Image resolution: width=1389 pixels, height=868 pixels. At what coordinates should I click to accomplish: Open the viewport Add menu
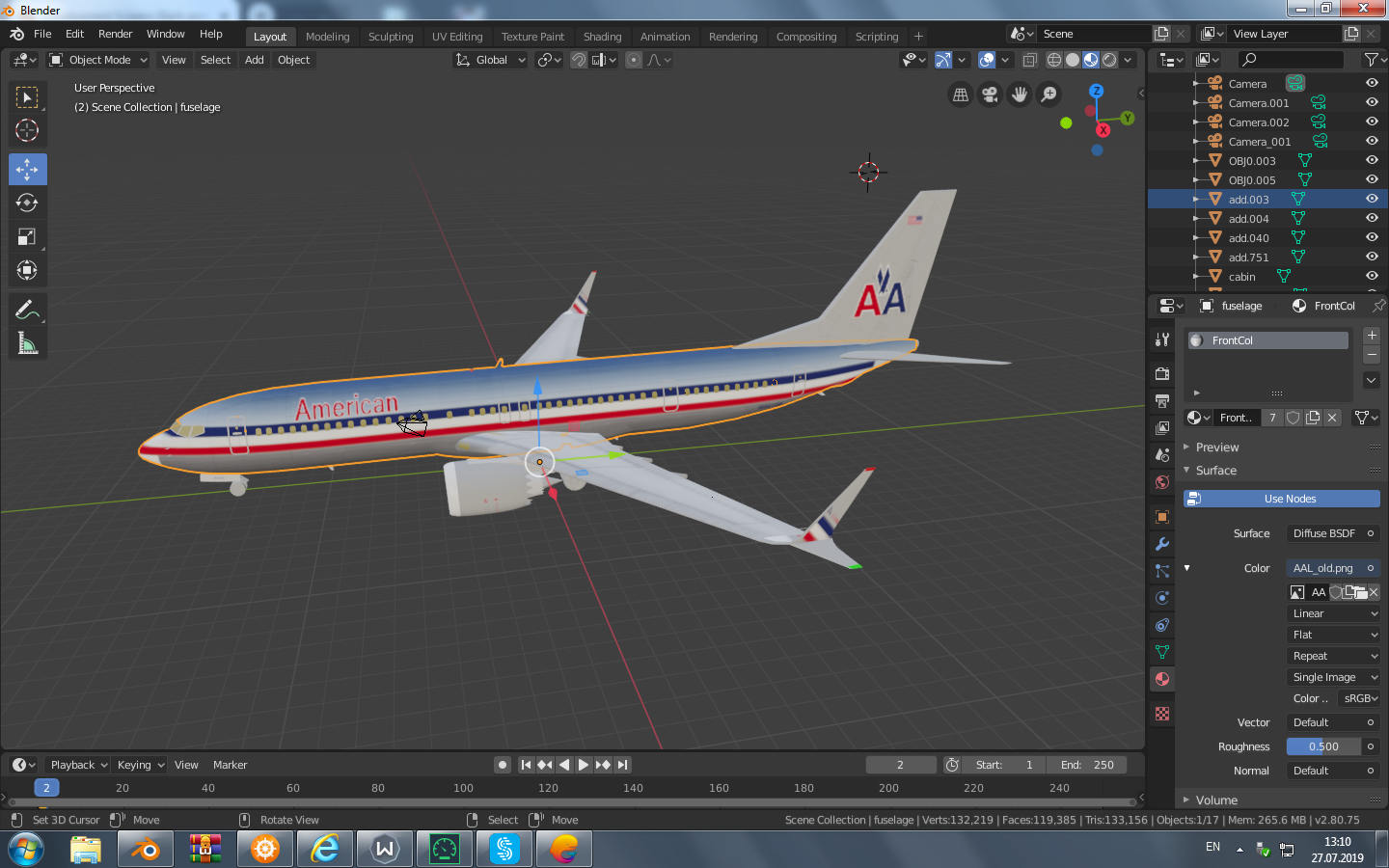coord(254,60)
